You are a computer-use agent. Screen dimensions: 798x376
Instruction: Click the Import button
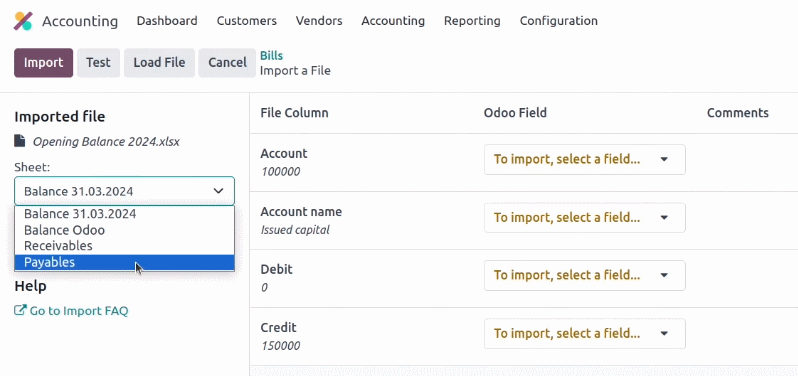point(43,63)
